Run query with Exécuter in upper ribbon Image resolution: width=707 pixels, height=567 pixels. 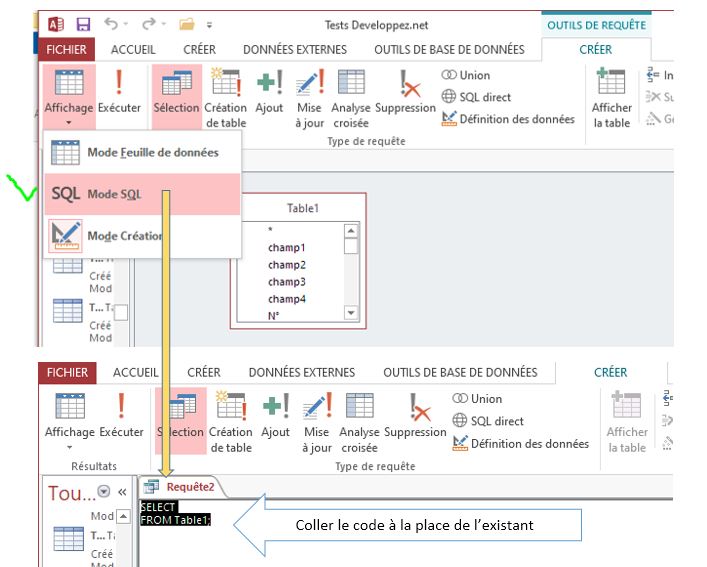pos(119,91)
